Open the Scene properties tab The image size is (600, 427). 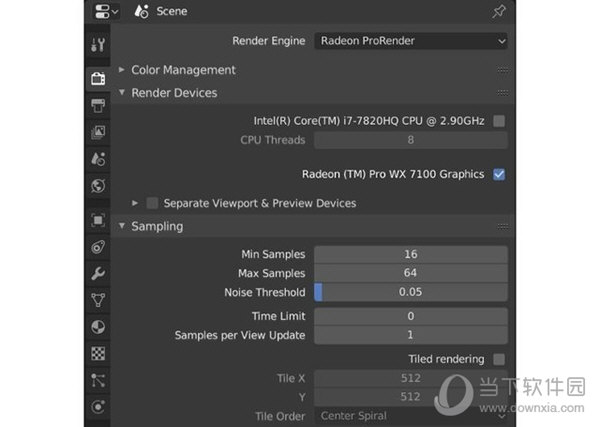click(x=98, y=159)
